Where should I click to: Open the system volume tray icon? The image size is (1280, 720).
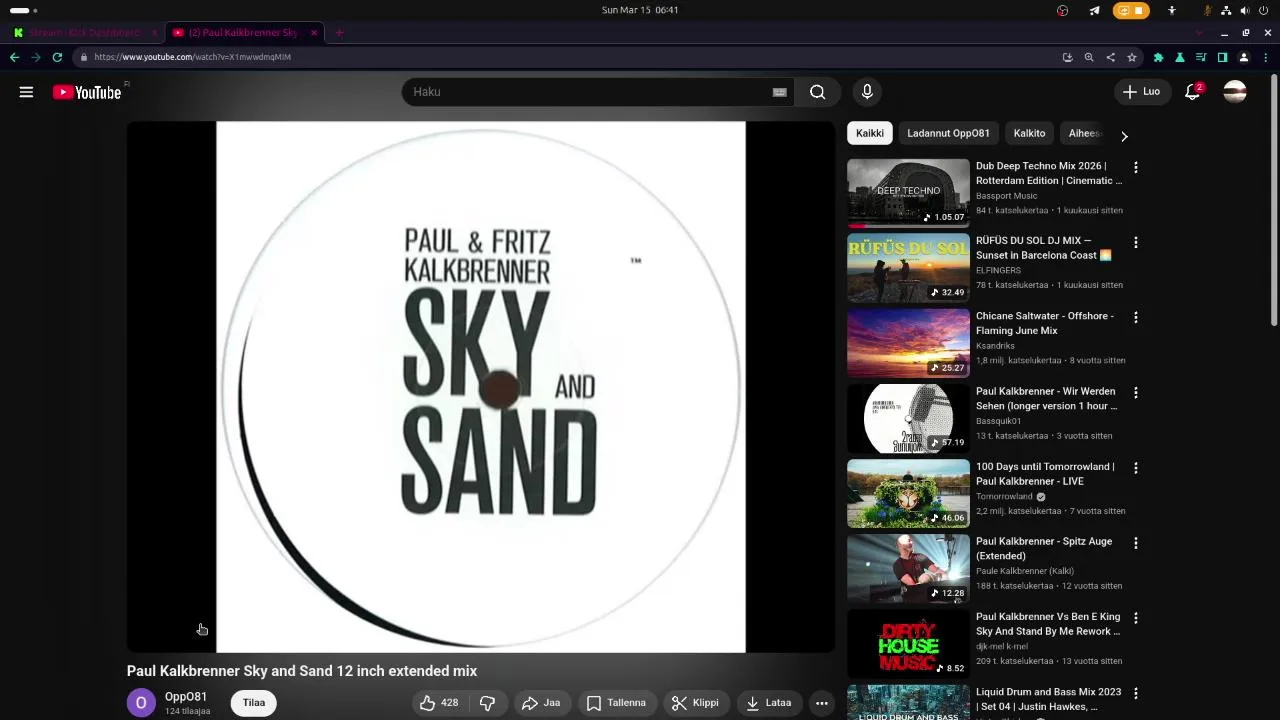(1245, 10)
